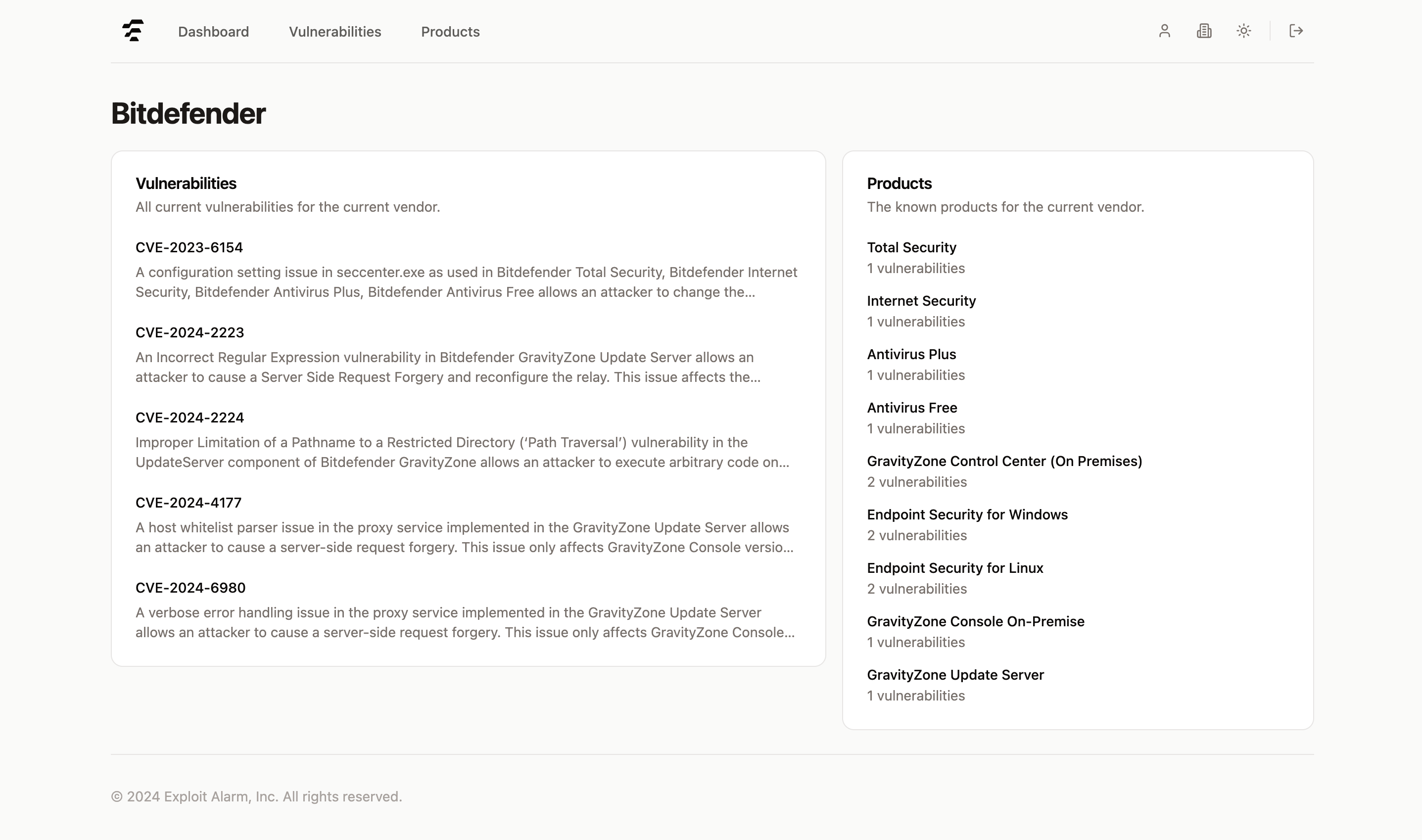Open the Products nav item
1422x840 pixels.
(450, 32)
